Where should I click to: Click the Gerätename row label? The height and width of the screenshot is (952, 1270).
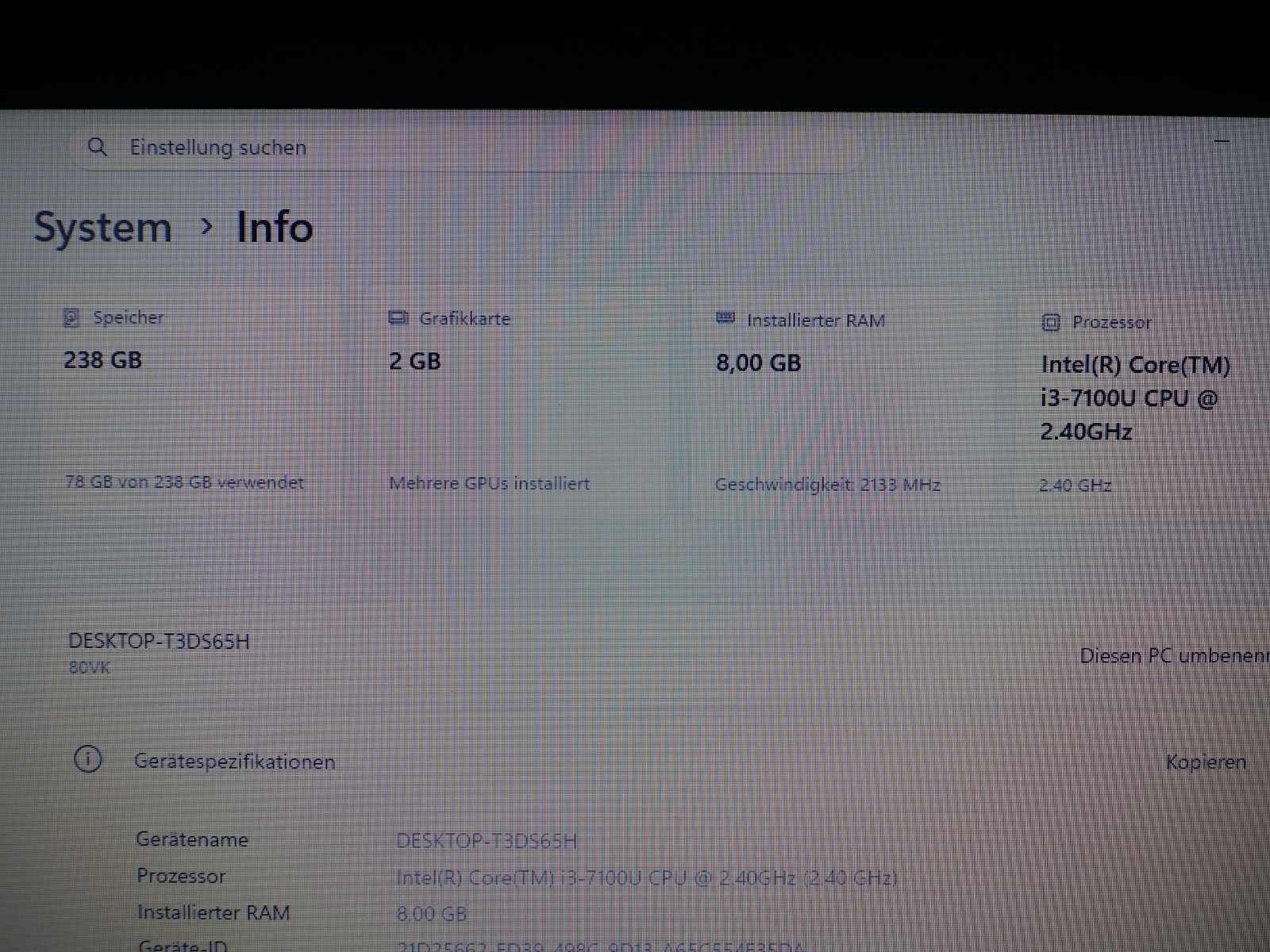click(192, 839)
